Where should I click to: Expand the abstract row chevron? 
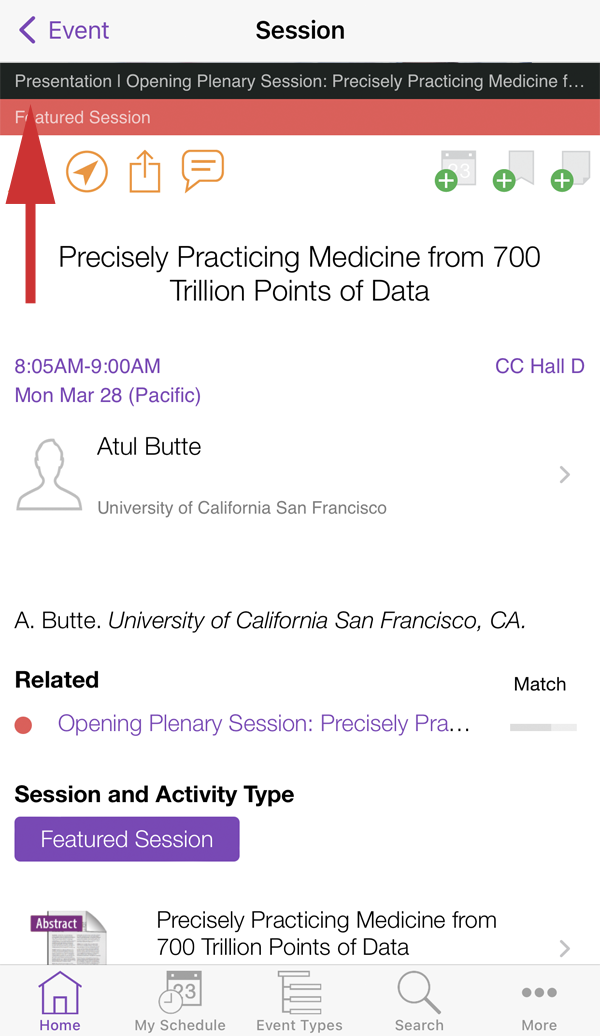pos(565,948)
